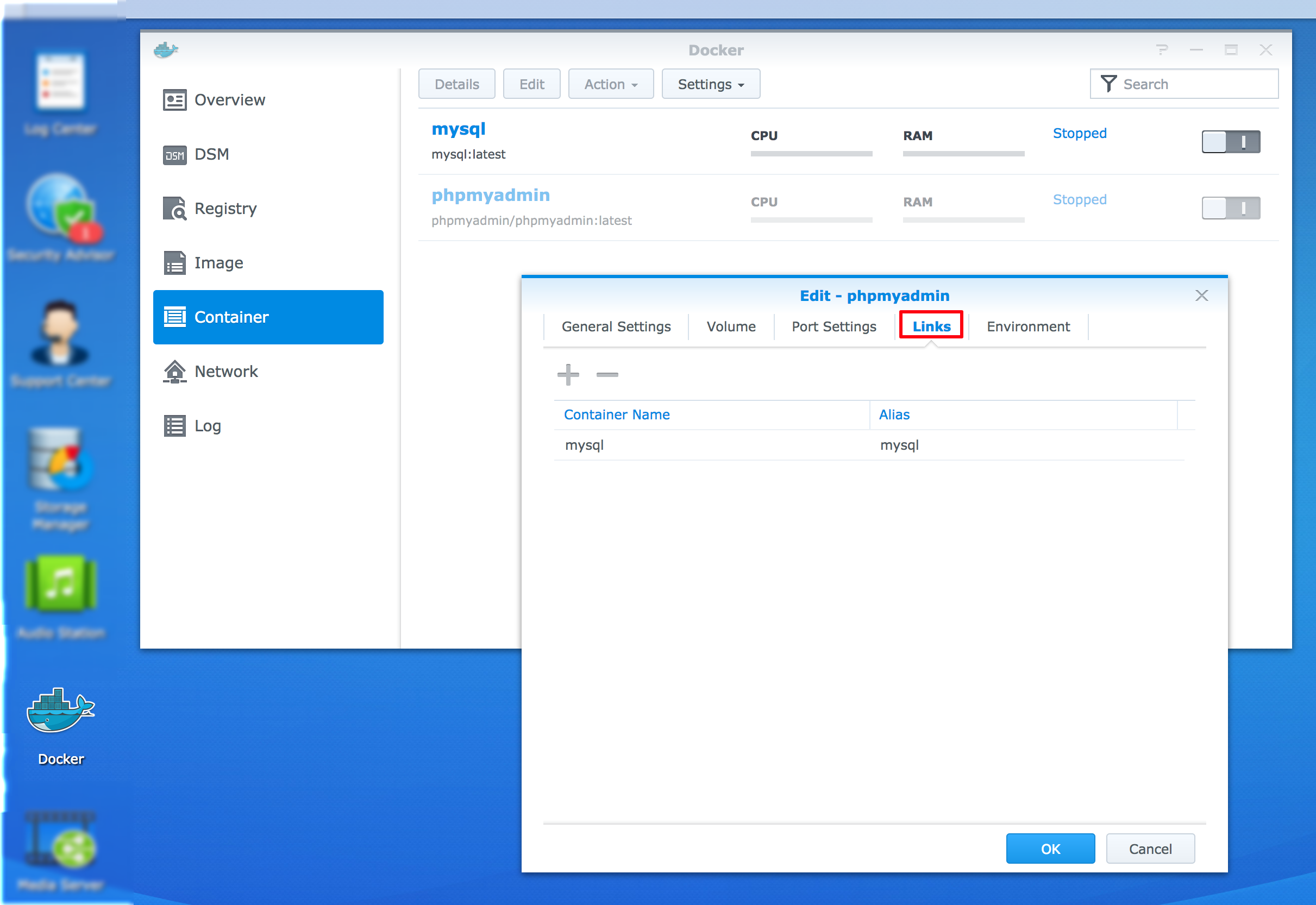
Task: Remove the selected link with the minus icon
Action: (x=607, y=375)
